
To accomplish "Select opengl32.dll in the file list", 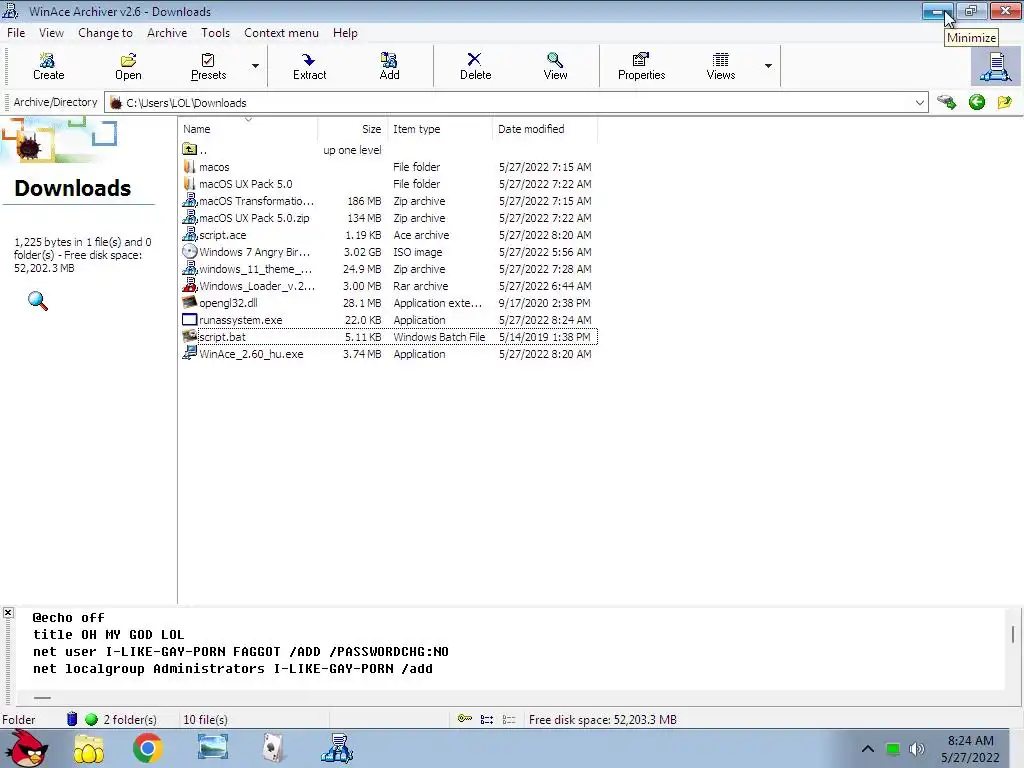I will pos(389,303).
